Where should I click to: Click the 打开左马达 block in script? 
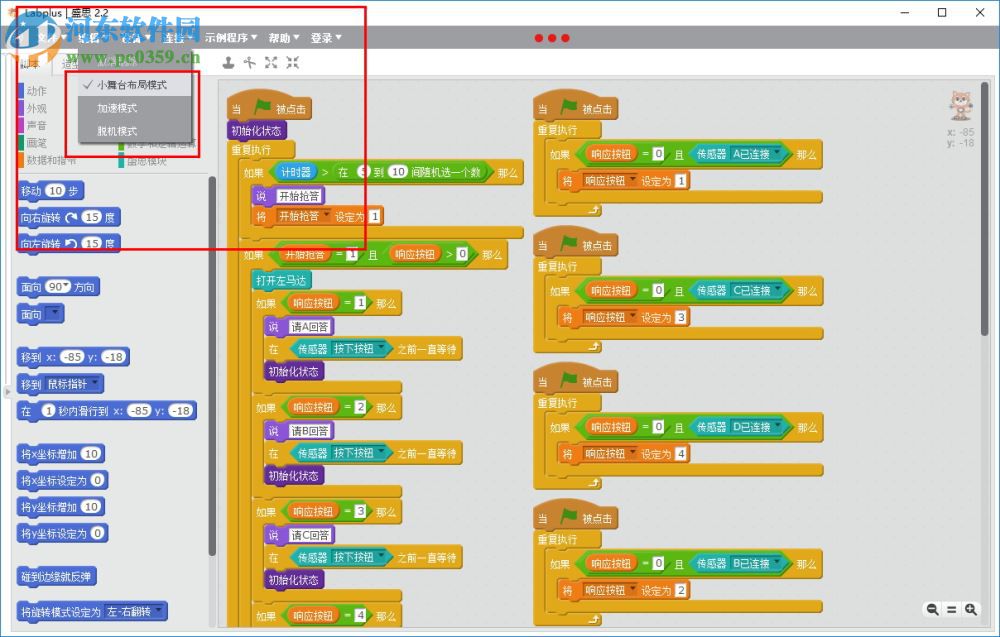click(281, 280)
